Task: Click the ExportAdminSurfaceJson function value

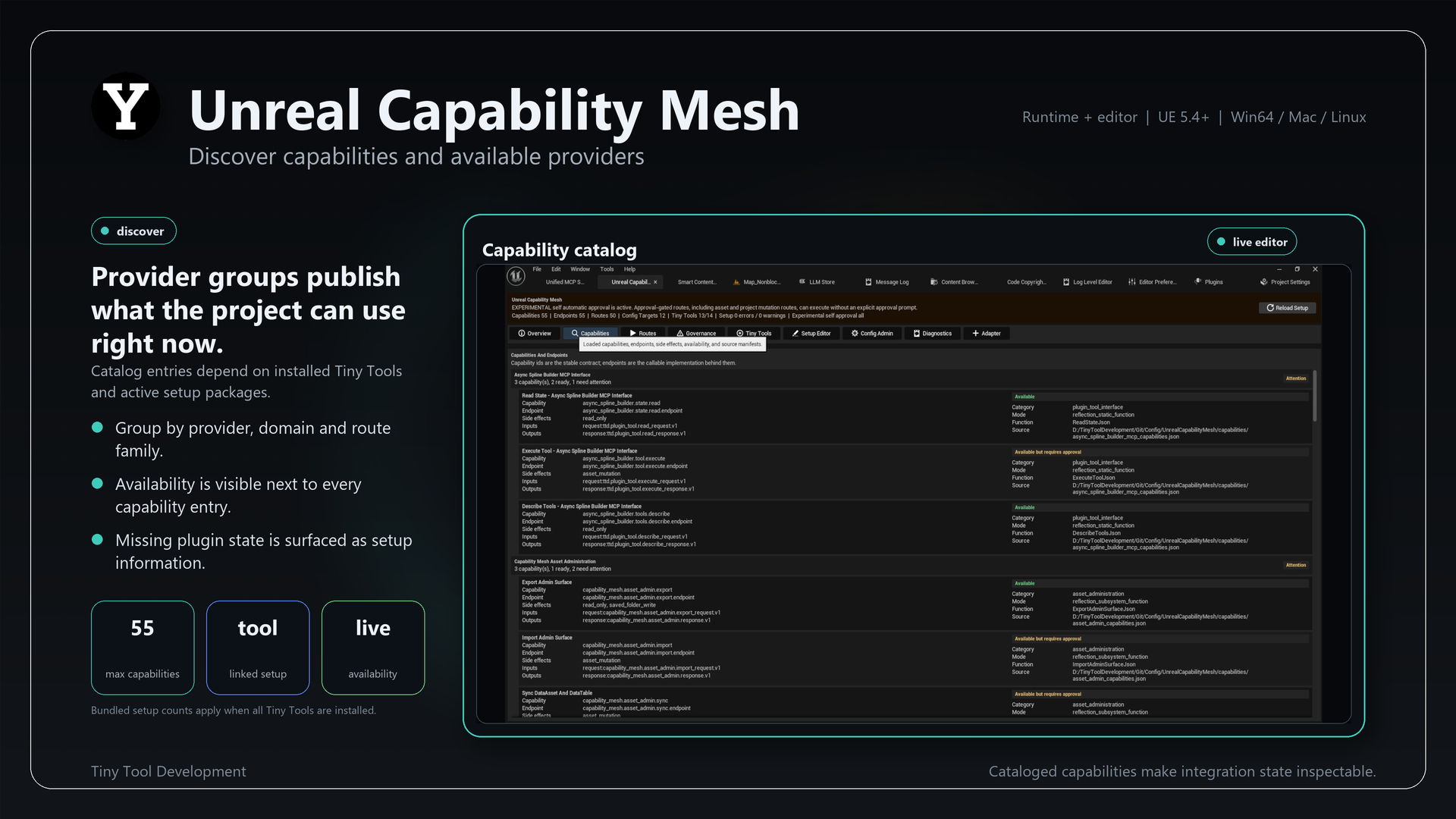Action: coord(1103,609)
